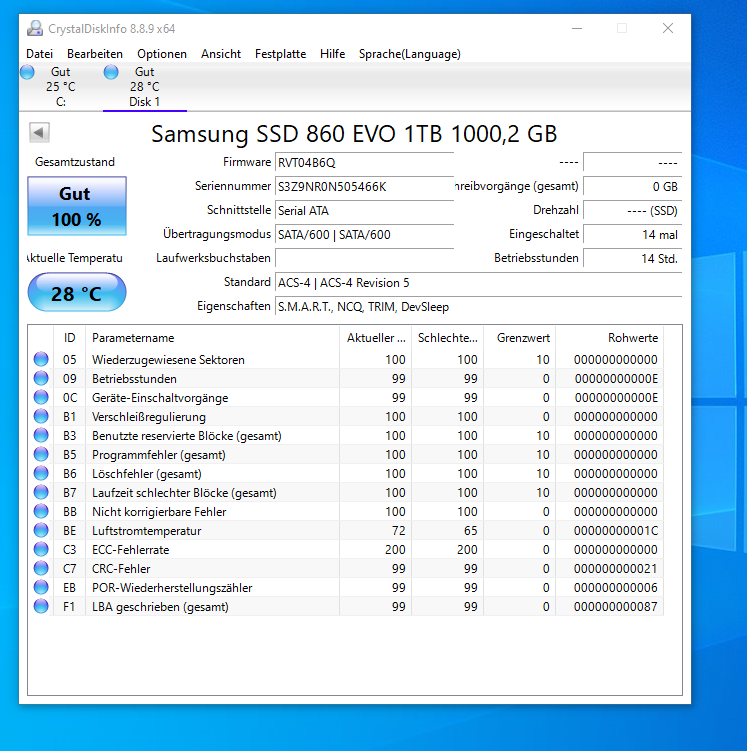Click raw value 00000000001C
This screenshot has width=747, height=751.
pyautogui.click(x=616, y=531)
